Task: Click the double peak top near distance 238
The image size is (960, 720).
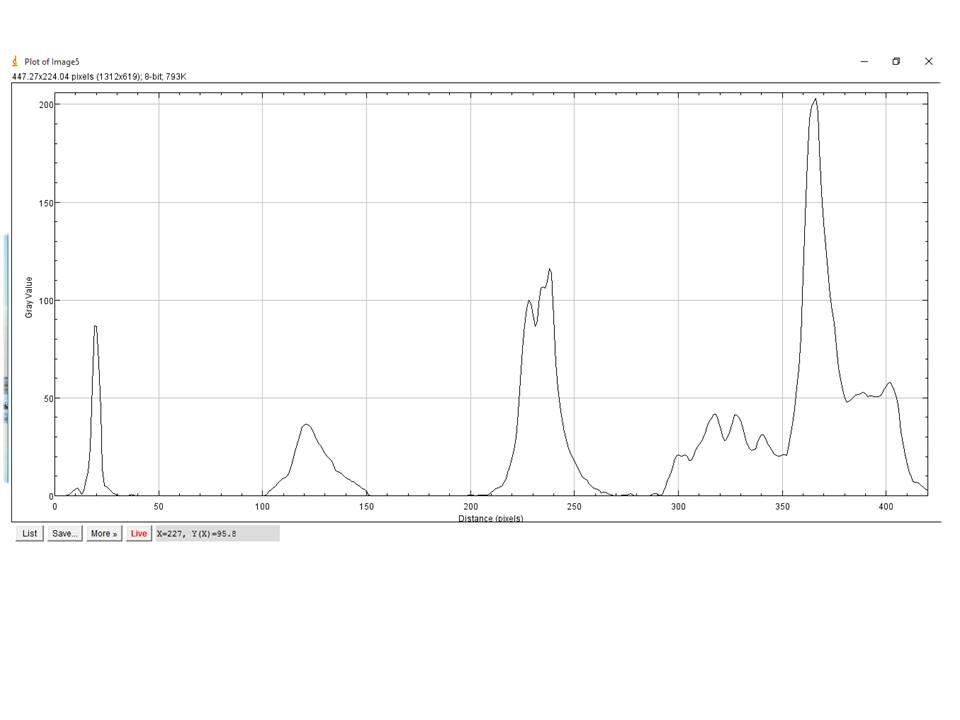Action: (549, 269)
